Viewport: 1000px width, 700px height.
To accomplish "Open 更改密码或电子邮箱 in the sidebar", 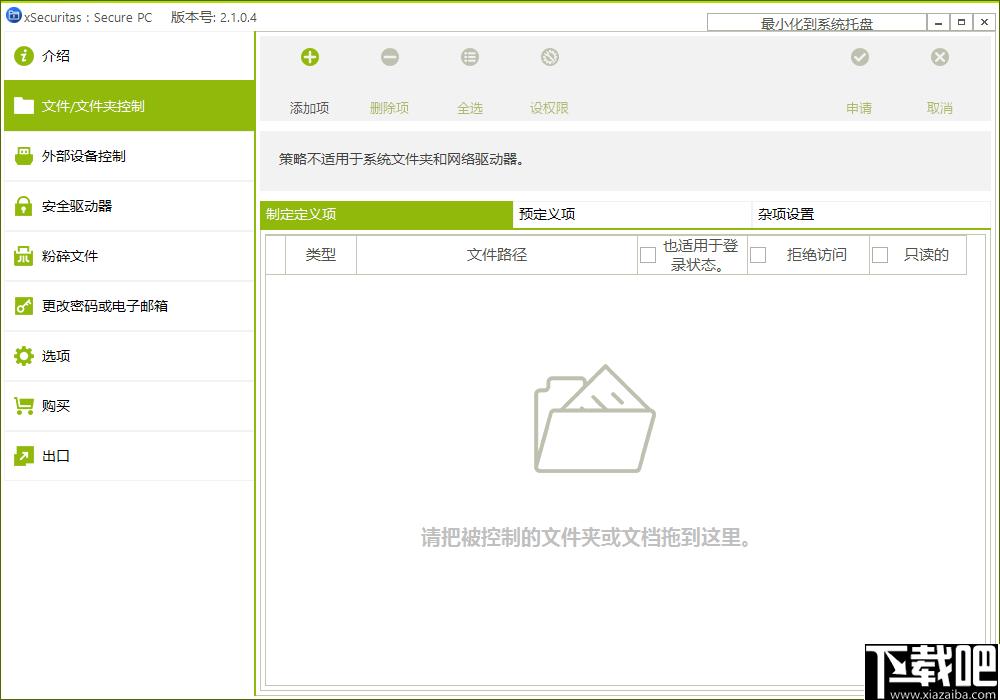I will (x=129, y=306).
